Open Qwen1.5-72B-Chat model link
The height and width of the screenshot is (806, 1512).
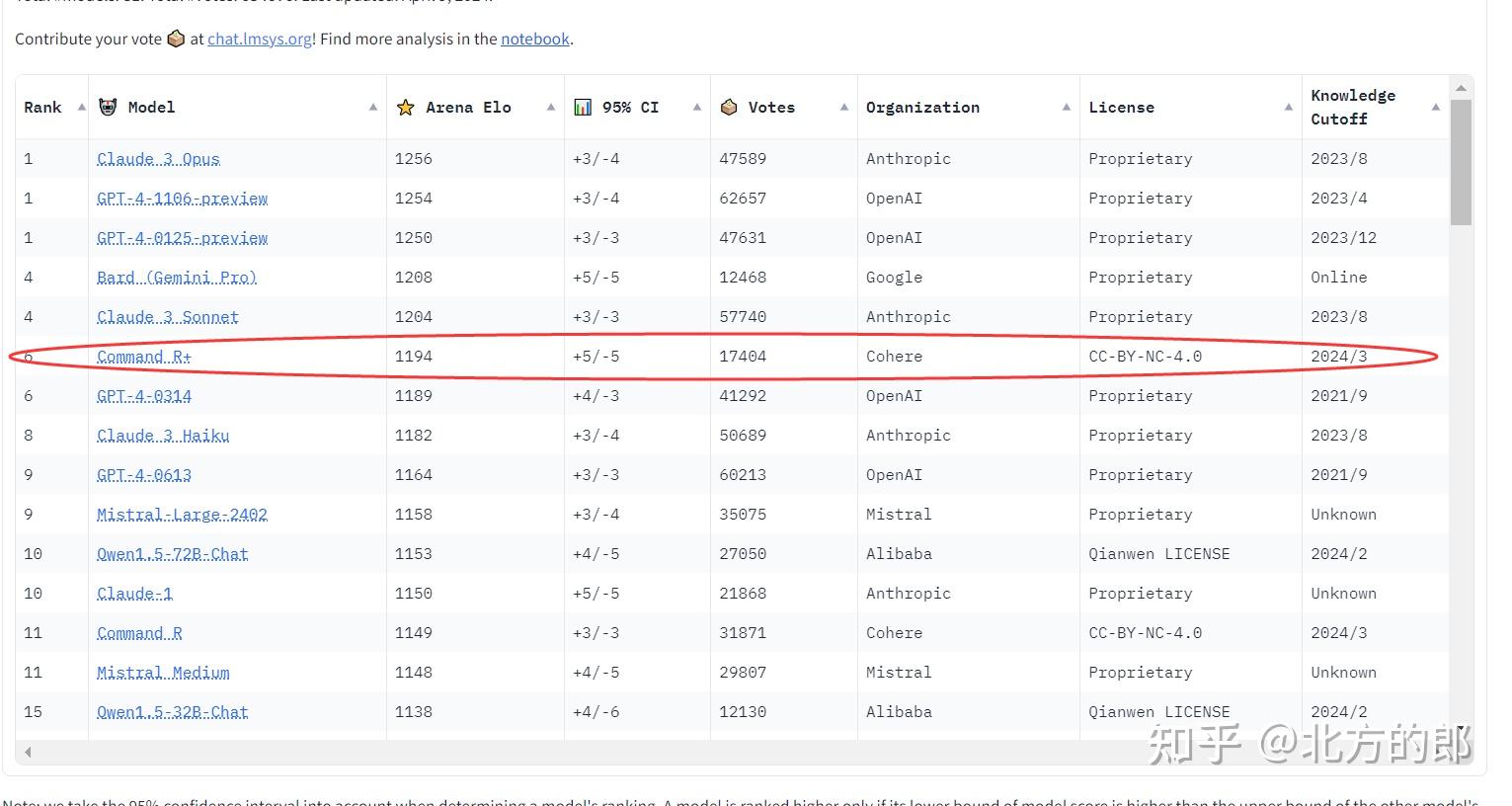click(x=172, y=554)
